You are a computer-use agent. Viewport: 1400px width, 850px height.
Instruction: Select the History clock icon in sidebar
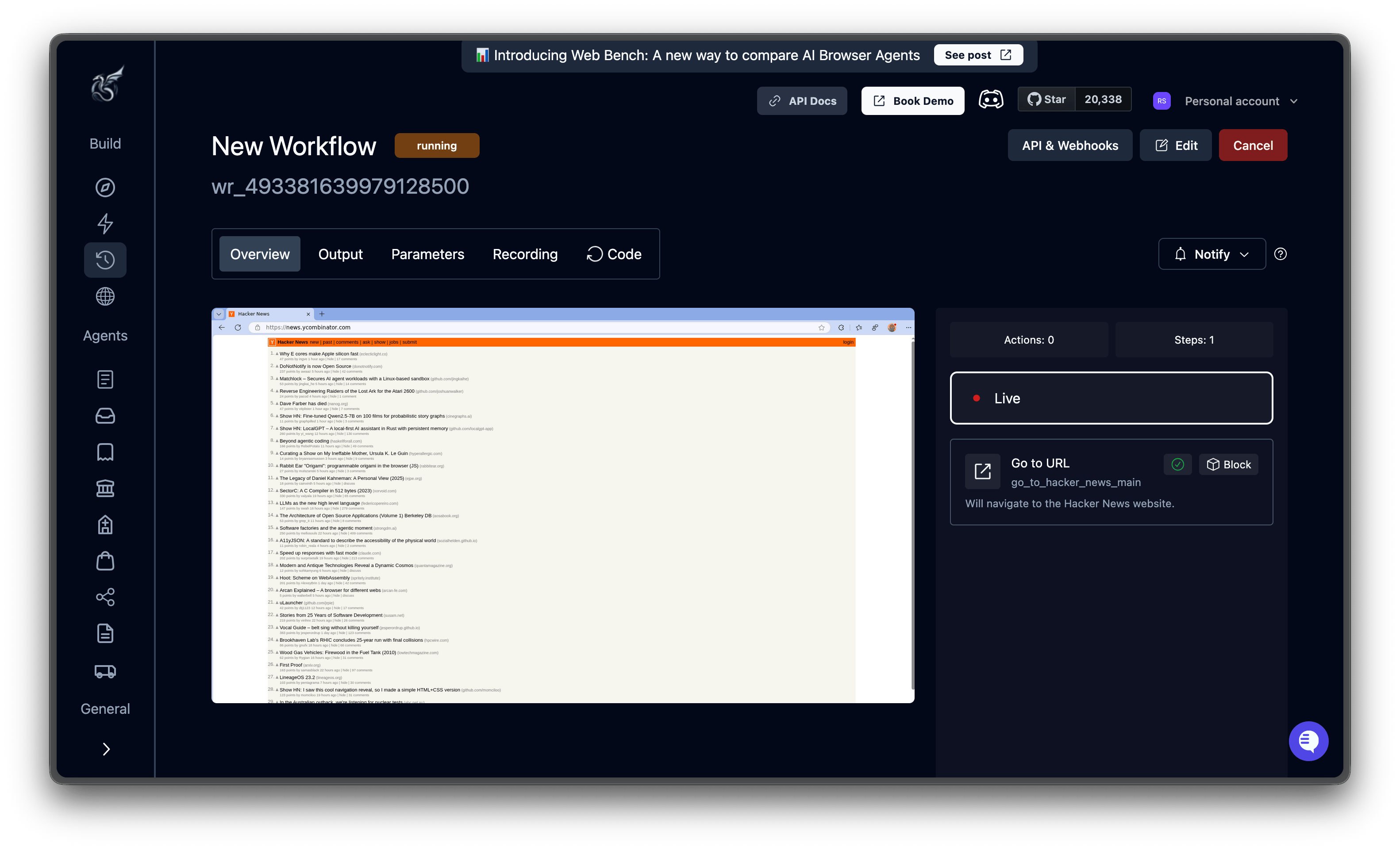(x=105, y=260)
